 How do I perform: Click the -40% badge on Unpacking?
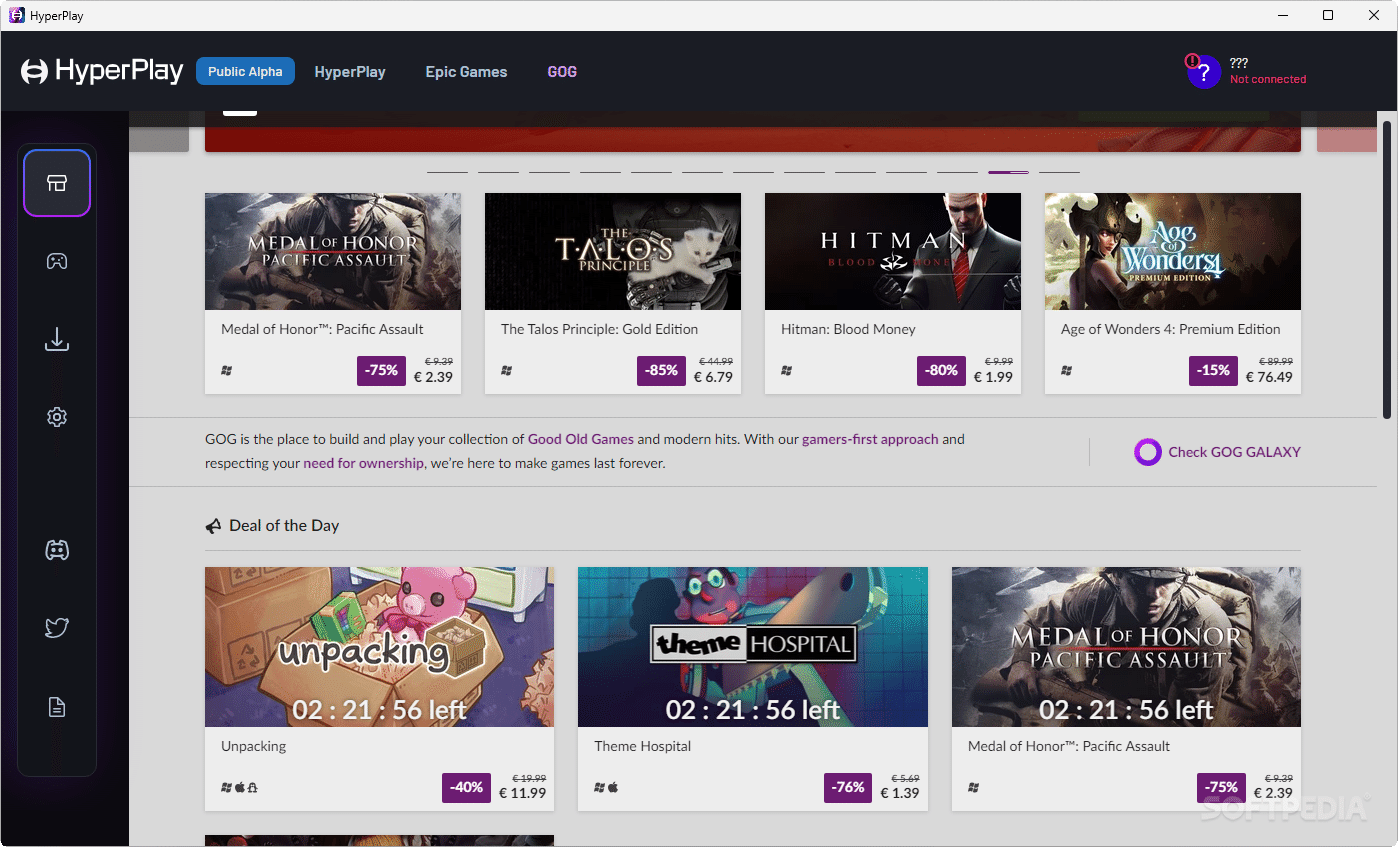pos(467,787)
